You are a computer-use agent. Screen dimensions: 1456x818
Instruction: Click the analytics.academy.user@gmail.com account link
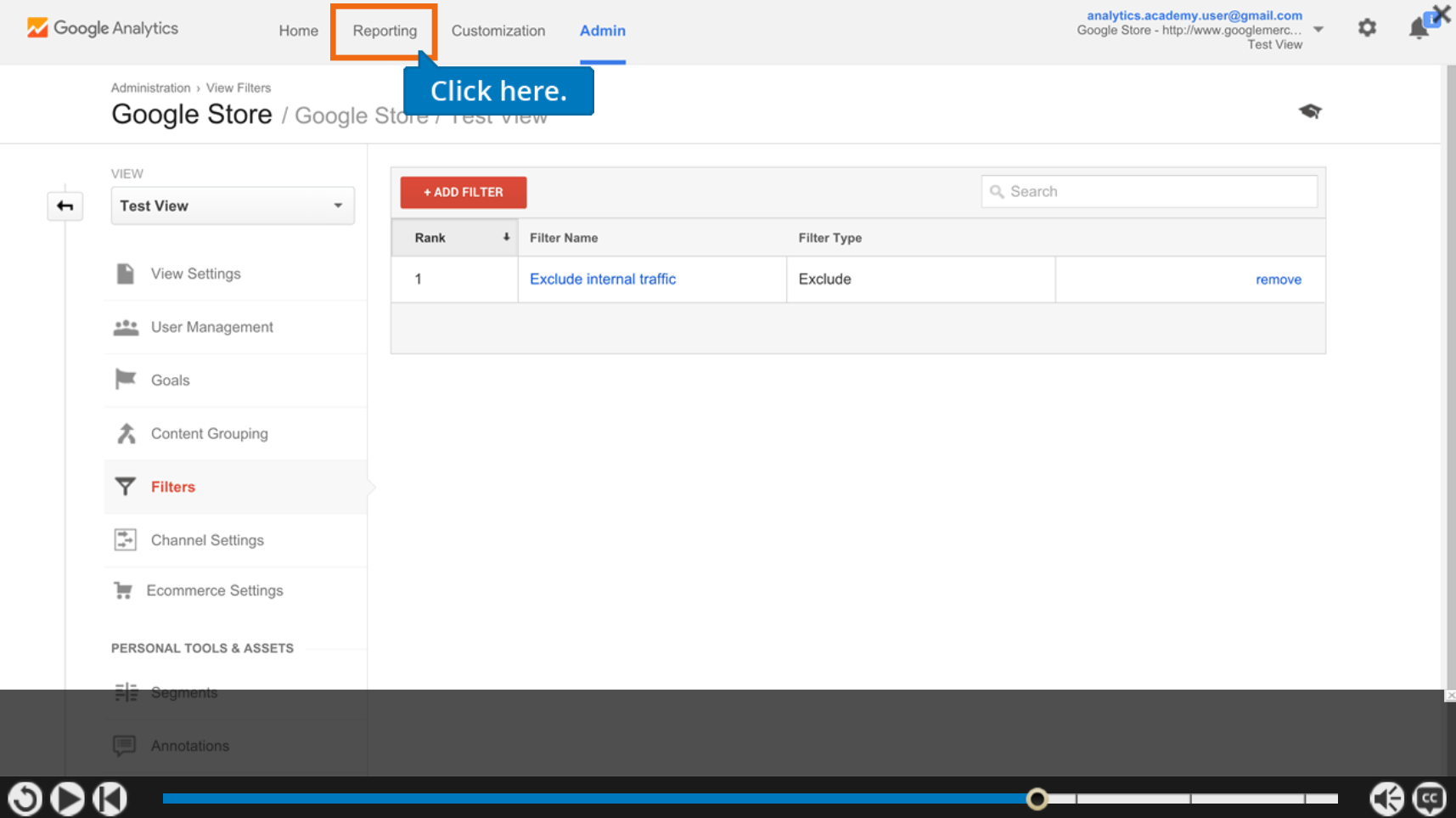pos(1195,15)
